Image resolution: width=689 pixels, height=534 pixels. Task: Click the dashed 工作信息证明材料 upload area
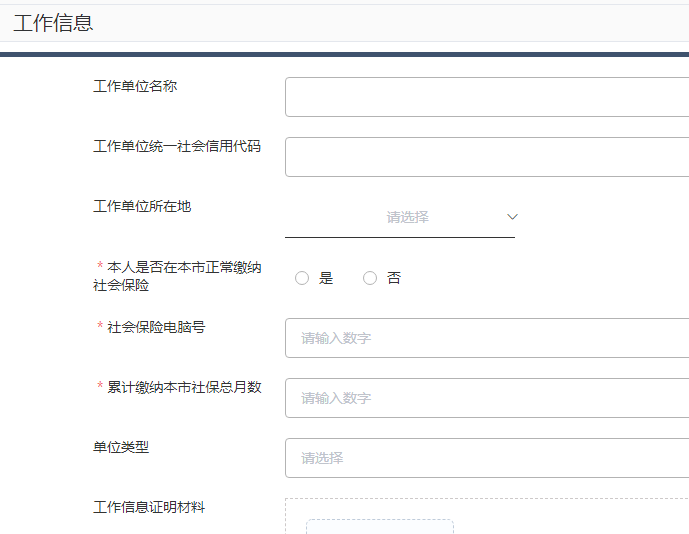[x=487, y=516]
